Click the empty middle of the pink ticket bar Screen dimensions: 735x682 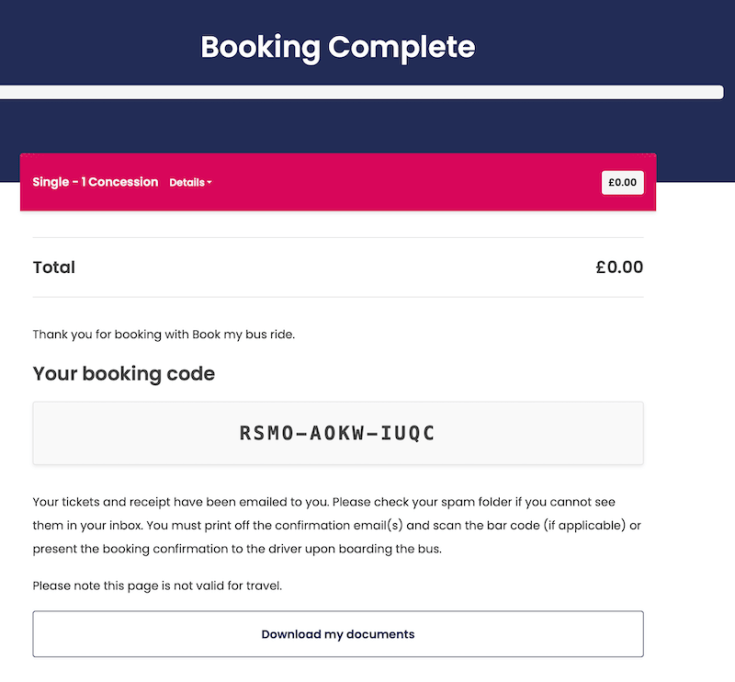pos(400,183)
